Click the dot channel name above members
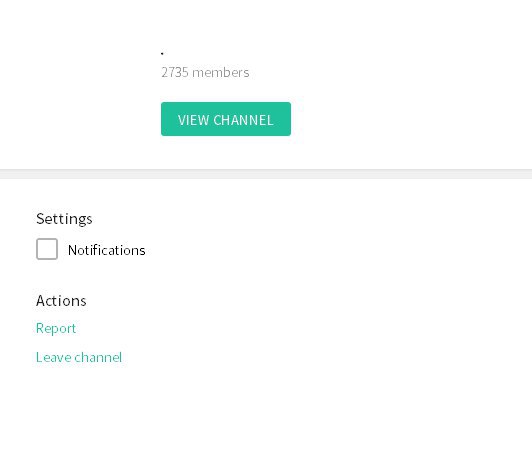The width and height of the screenshot is (532, 455). coord(162,53)
